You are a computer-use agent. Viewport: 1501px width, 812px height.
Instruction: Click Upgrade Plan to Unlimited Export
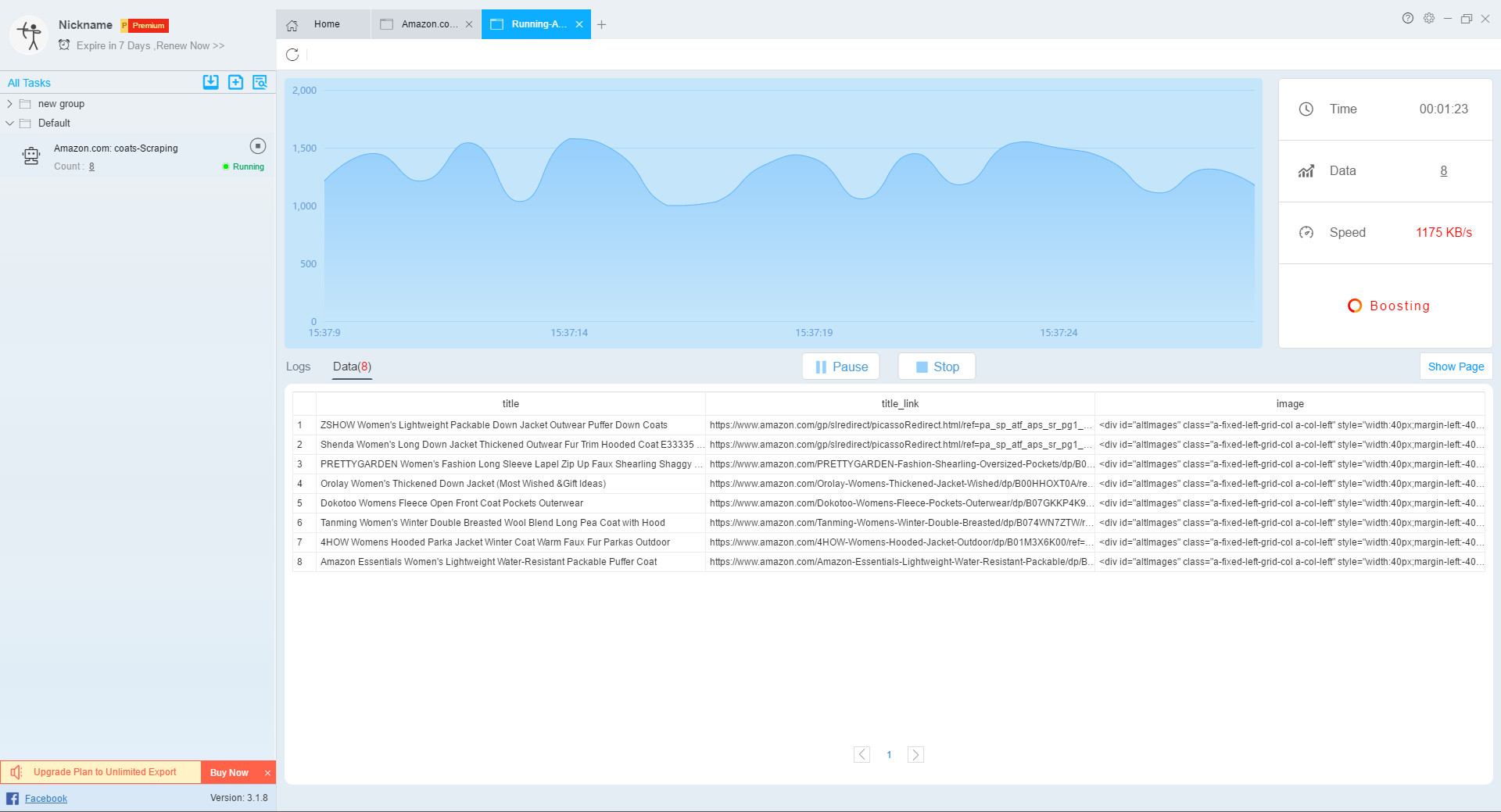pos(105,772)
